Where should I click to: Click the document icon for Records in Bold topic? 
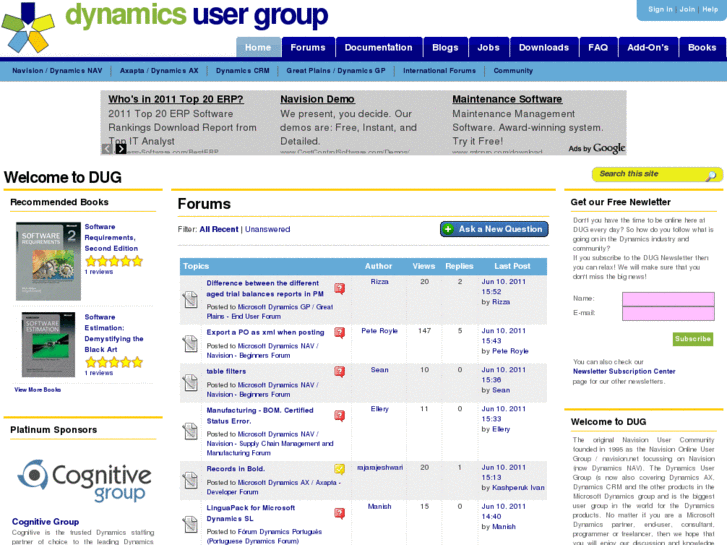coord(191,480)
